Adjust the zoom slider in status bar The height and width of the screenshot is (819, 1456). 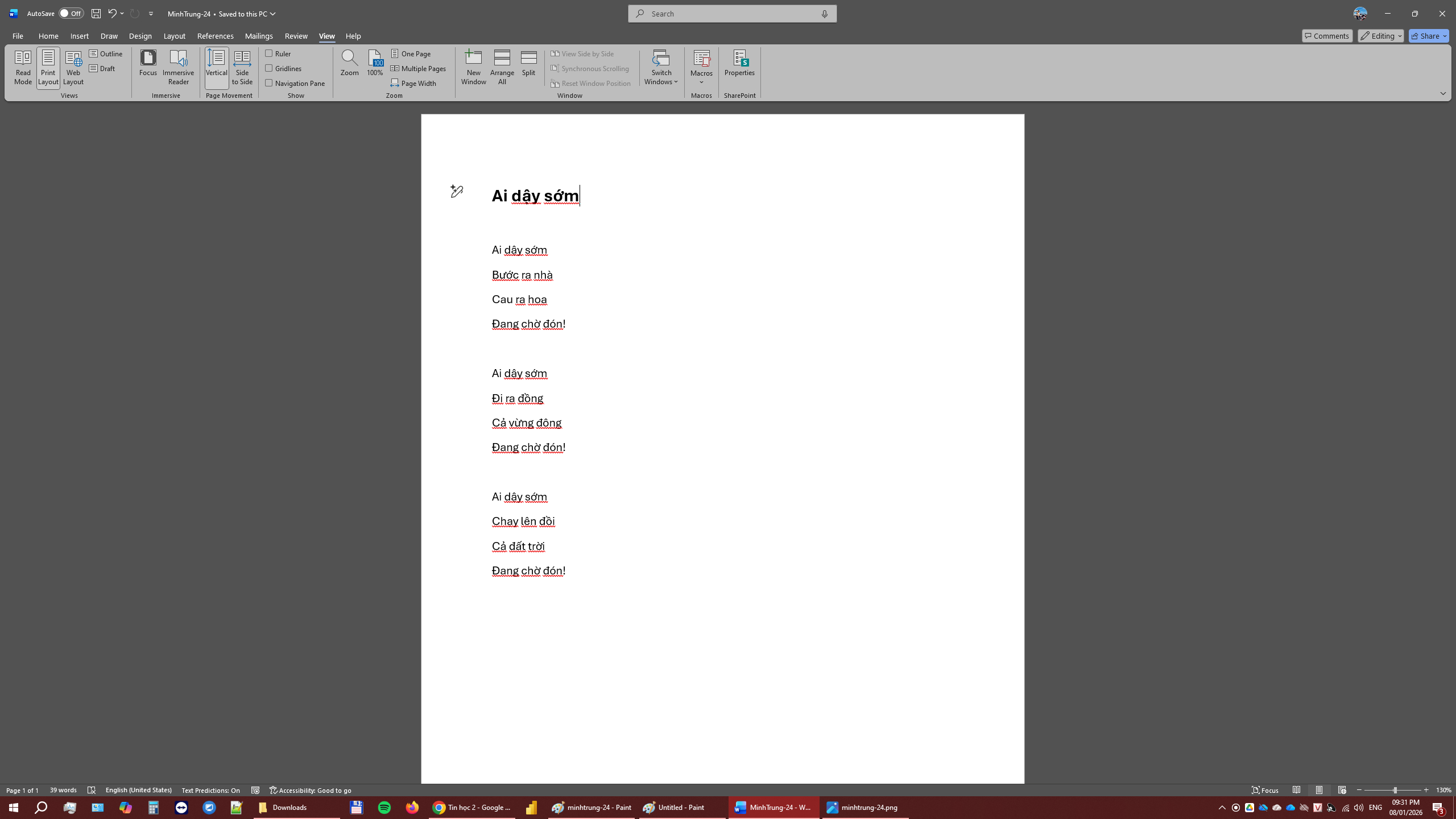[x=1394, y=790]
